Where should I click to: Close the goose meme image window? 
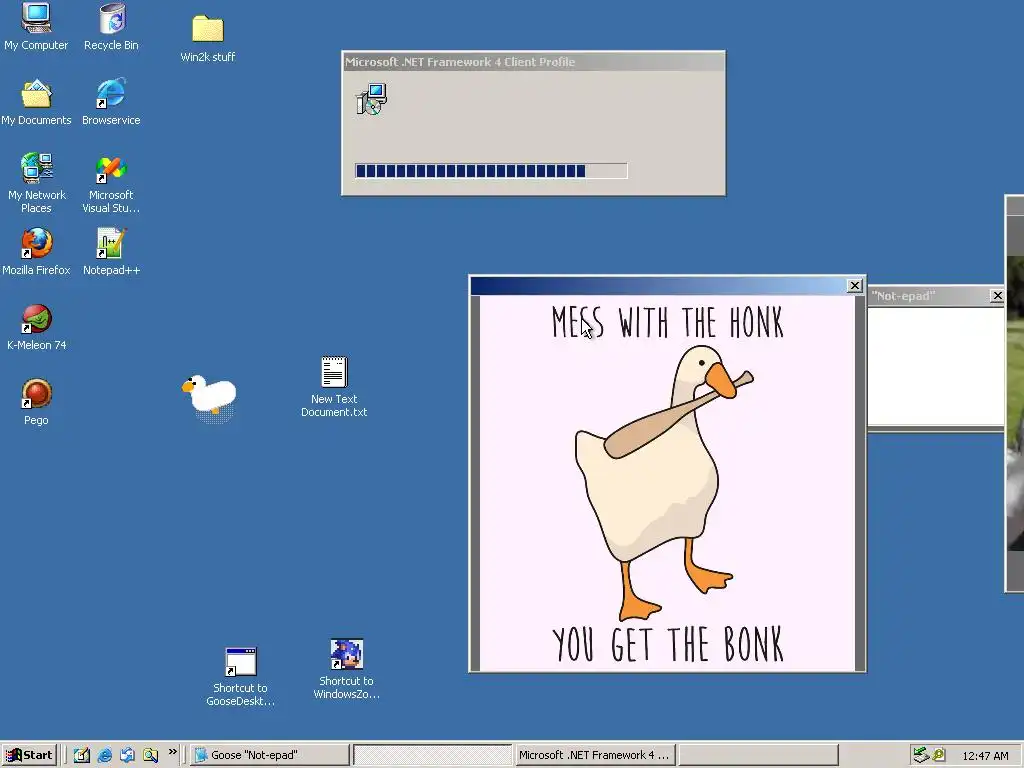click(854, 285)
